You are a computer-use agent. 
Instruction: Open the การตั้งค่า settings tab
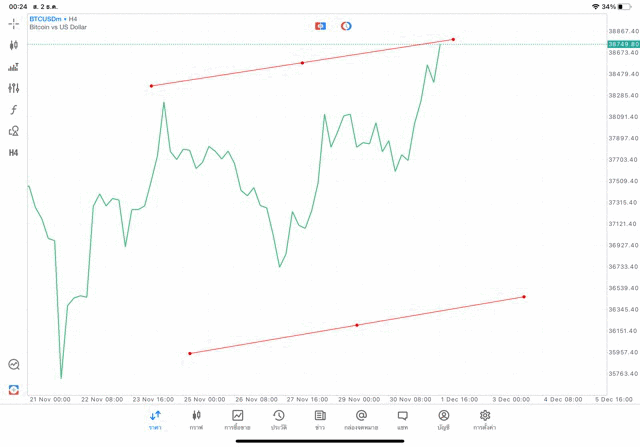coord(485,419)
